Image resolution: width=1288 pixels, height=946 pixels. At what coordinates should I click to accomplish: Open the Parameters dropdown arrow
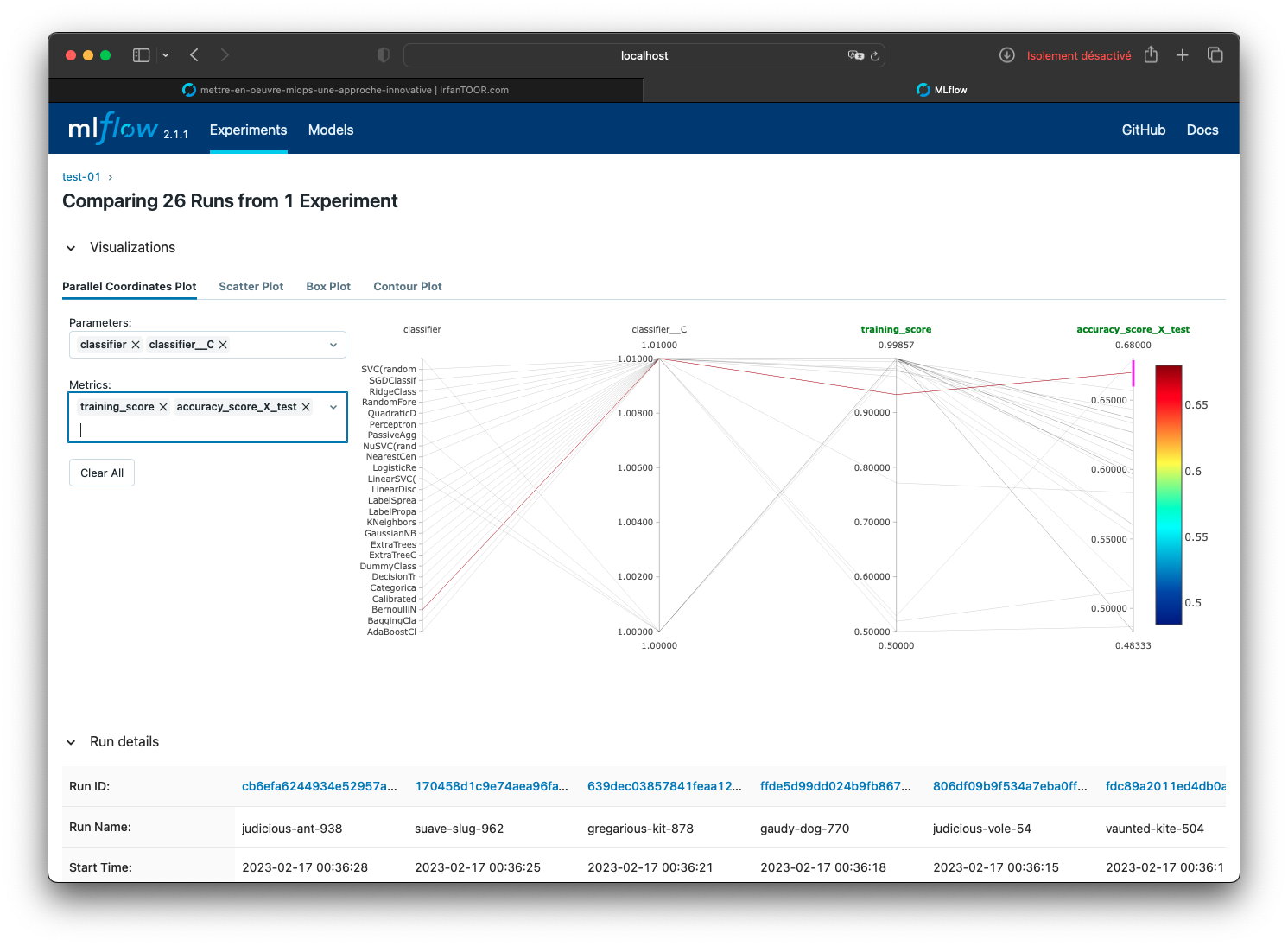coord(333,345)
